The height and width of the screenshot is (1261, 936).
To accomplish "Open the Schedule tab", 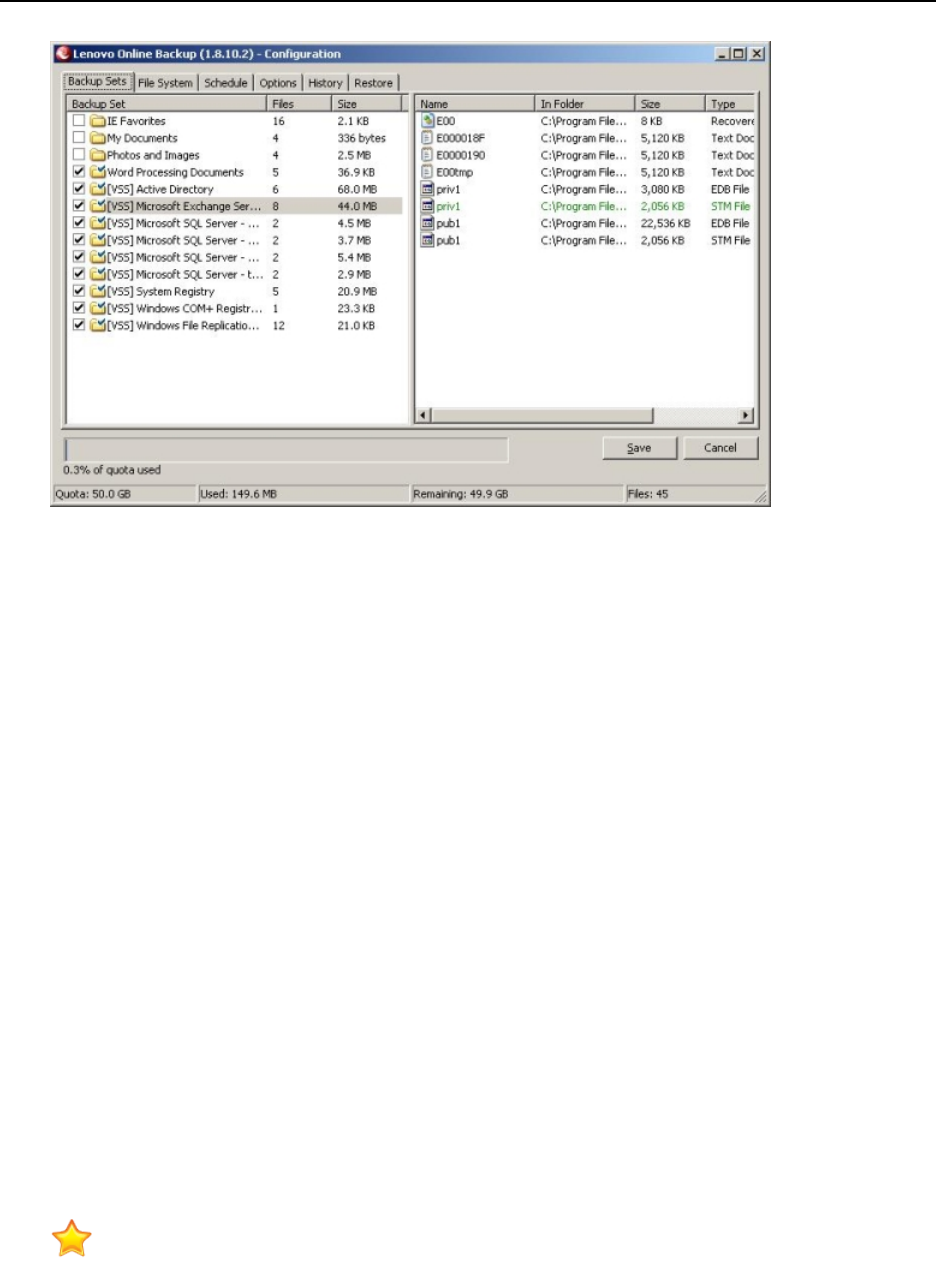I will click(x=226, y=83).
